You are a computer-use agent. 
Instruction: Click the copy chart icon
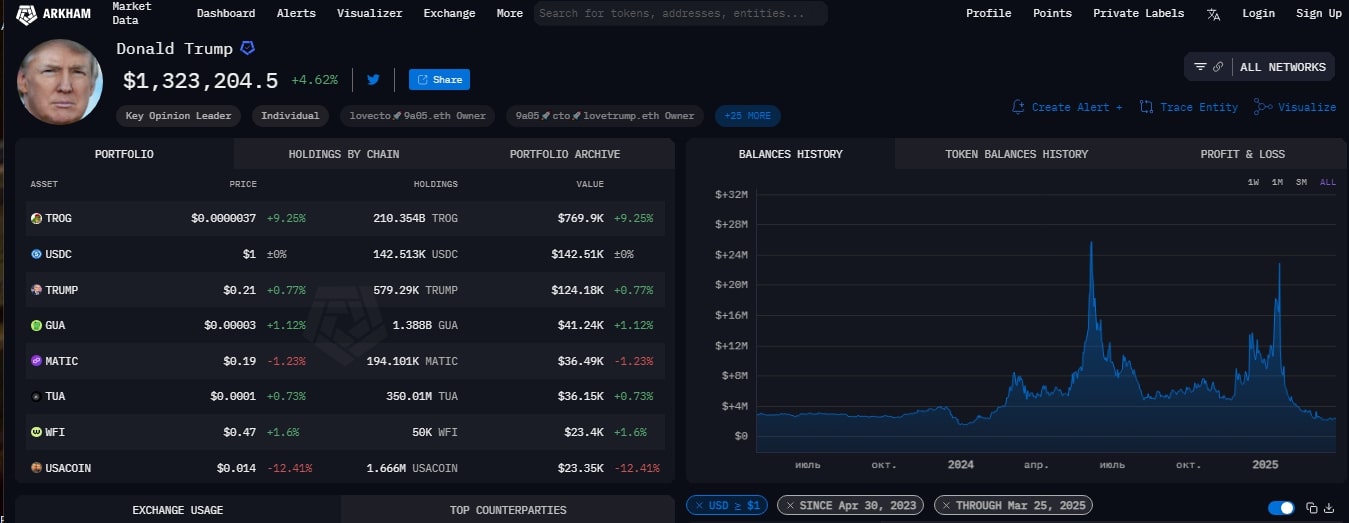point(1312,508)
